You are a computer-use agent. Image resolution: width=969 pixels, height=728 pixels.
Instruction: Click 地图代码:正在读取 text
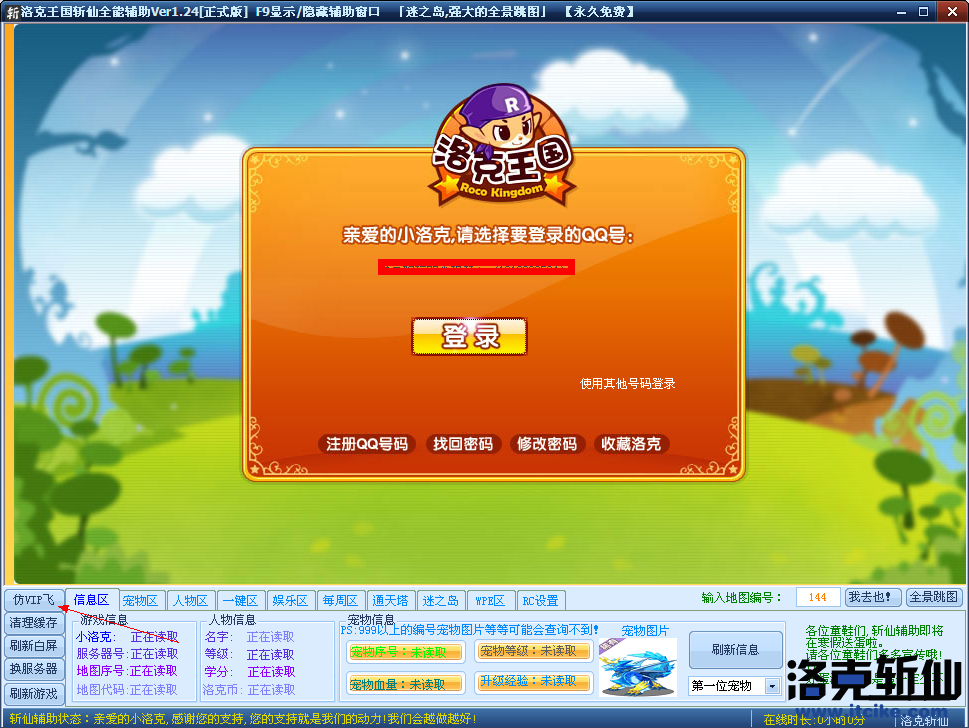pos(127,690)
